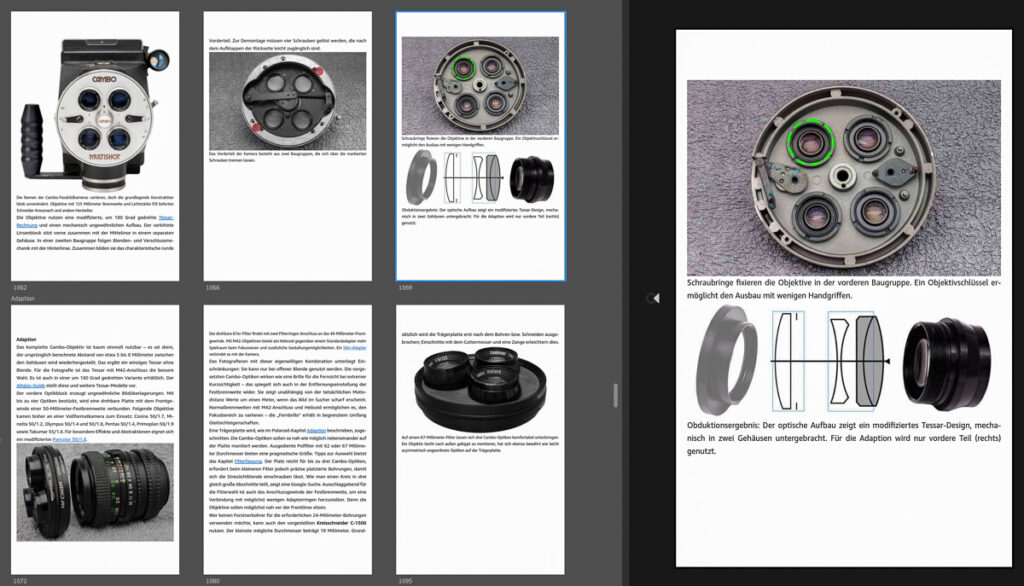Click the "Adaption" section label above page 1072
Viewport: 1024px width, 586px height.
(x=23, y=299)
